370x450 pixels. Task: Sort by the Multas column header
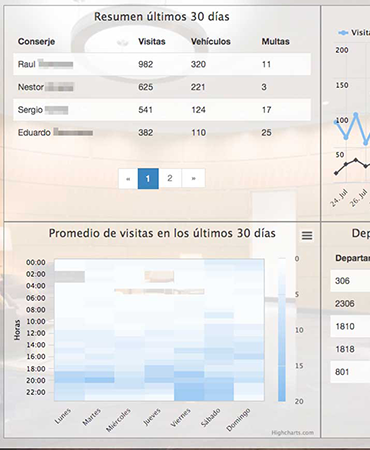[275, 41]
